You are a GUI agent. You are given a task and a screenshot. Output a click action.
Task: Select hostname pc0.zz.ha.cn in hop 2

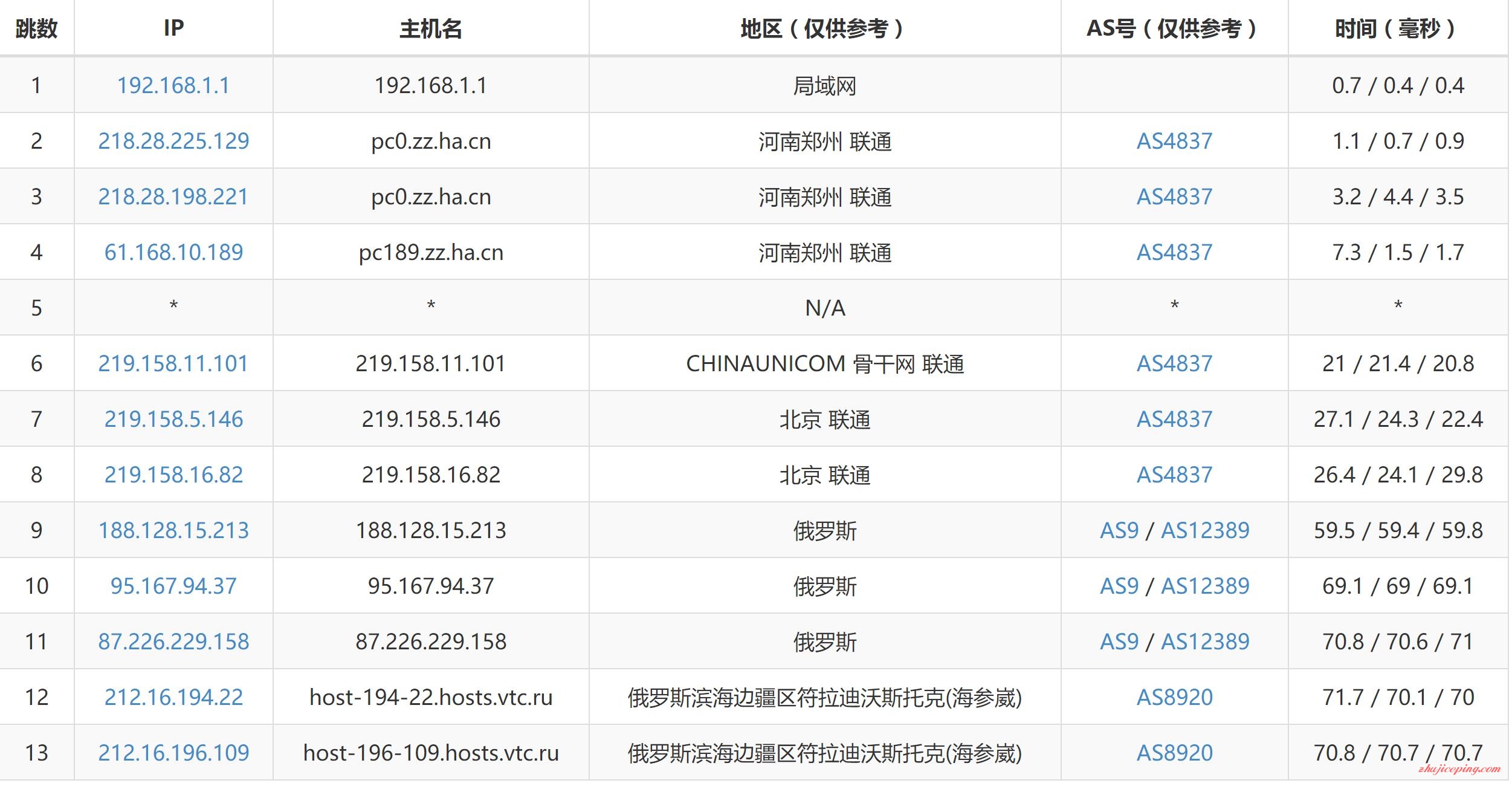point(431,141)
